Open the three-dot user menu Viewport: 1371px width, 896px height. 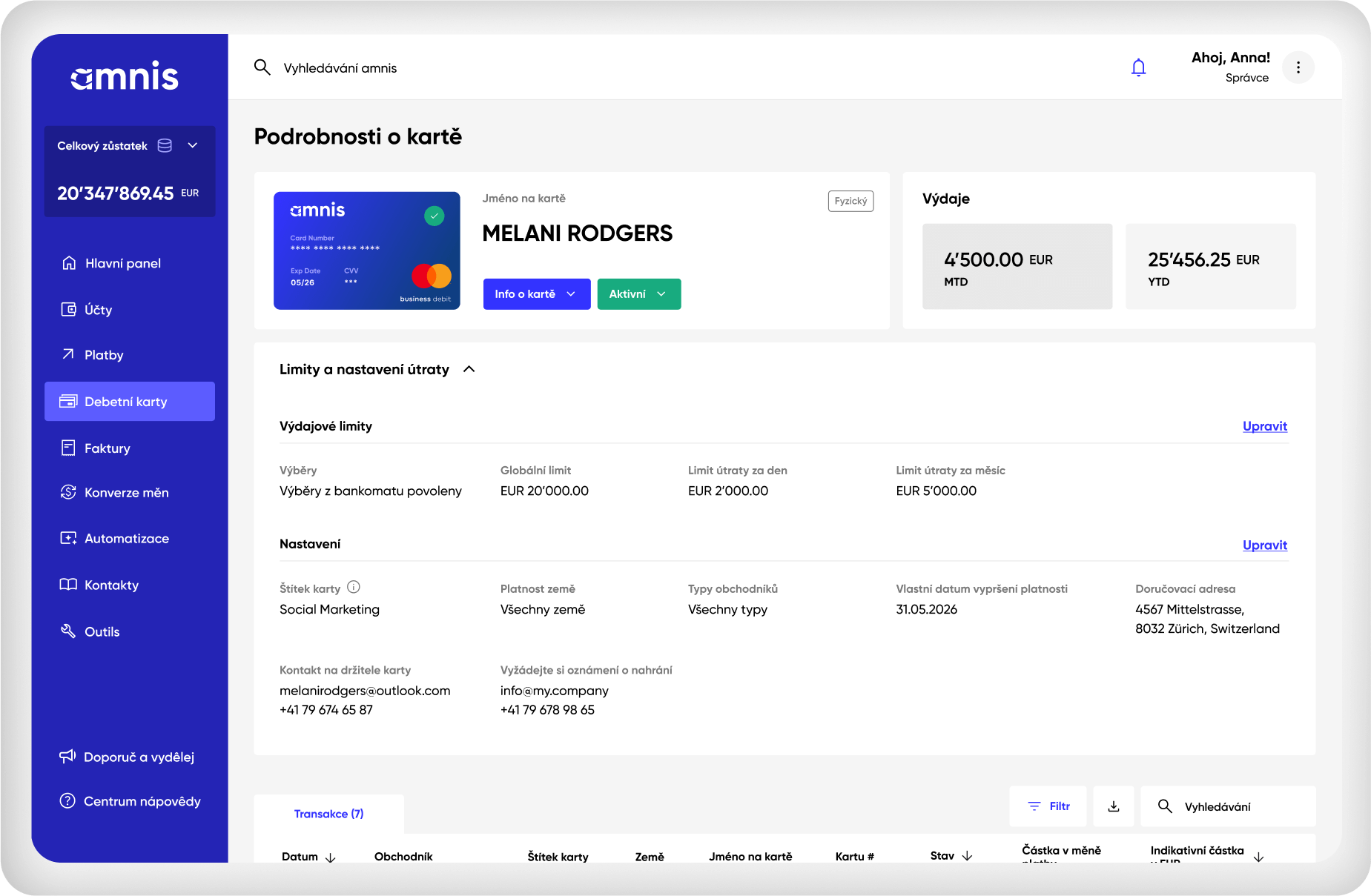1298,68
